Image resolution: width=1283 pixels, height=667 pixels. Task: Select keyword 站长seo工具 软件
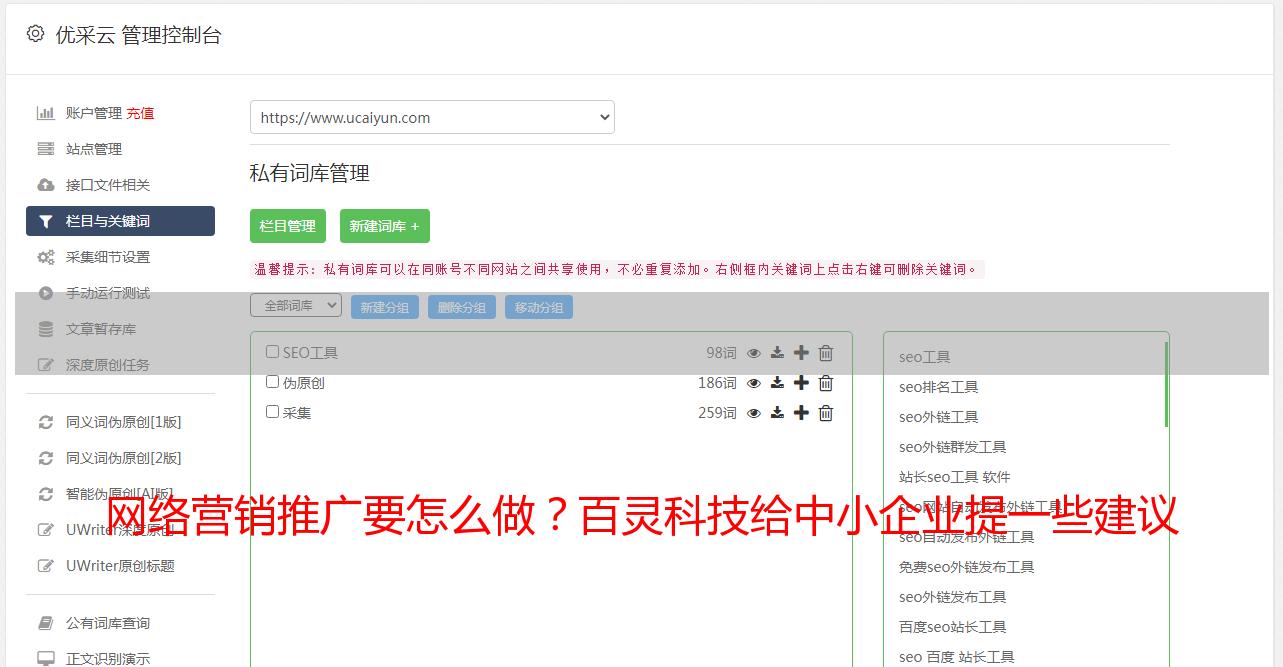click(955, 477)
